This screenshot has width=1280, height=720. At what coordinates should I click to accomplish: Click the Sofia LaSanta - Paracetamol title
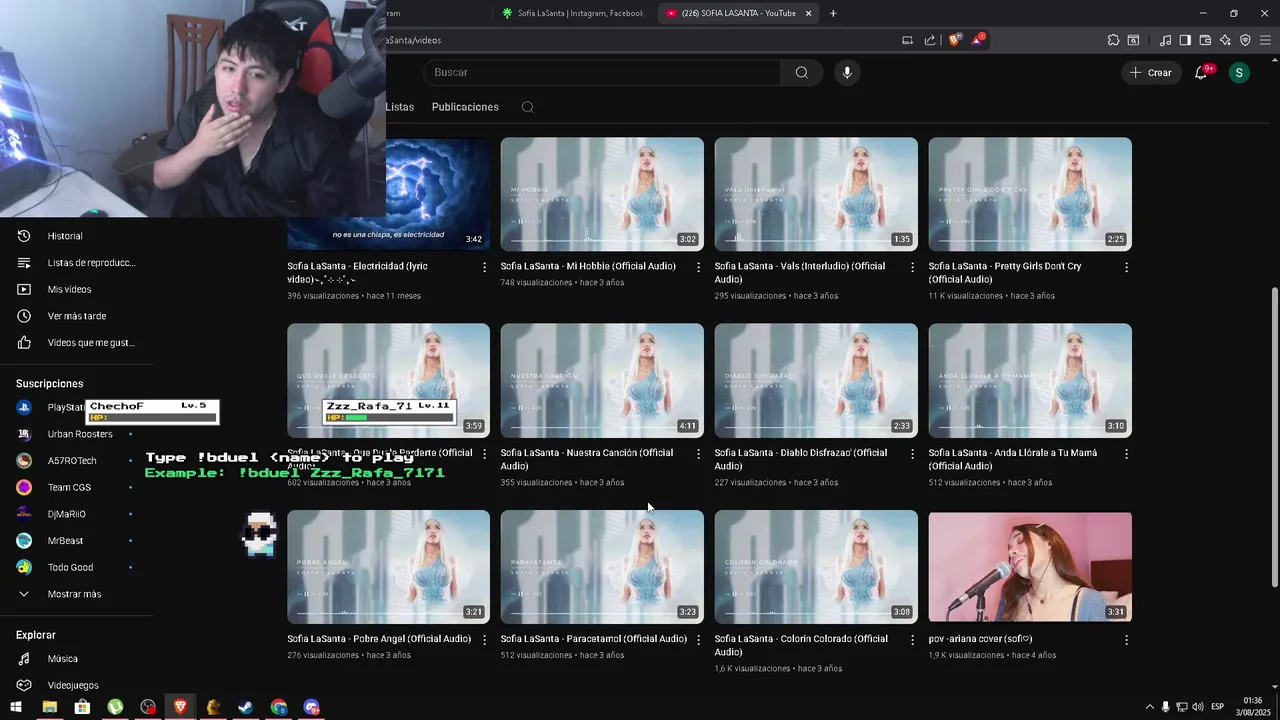(594, 639)
